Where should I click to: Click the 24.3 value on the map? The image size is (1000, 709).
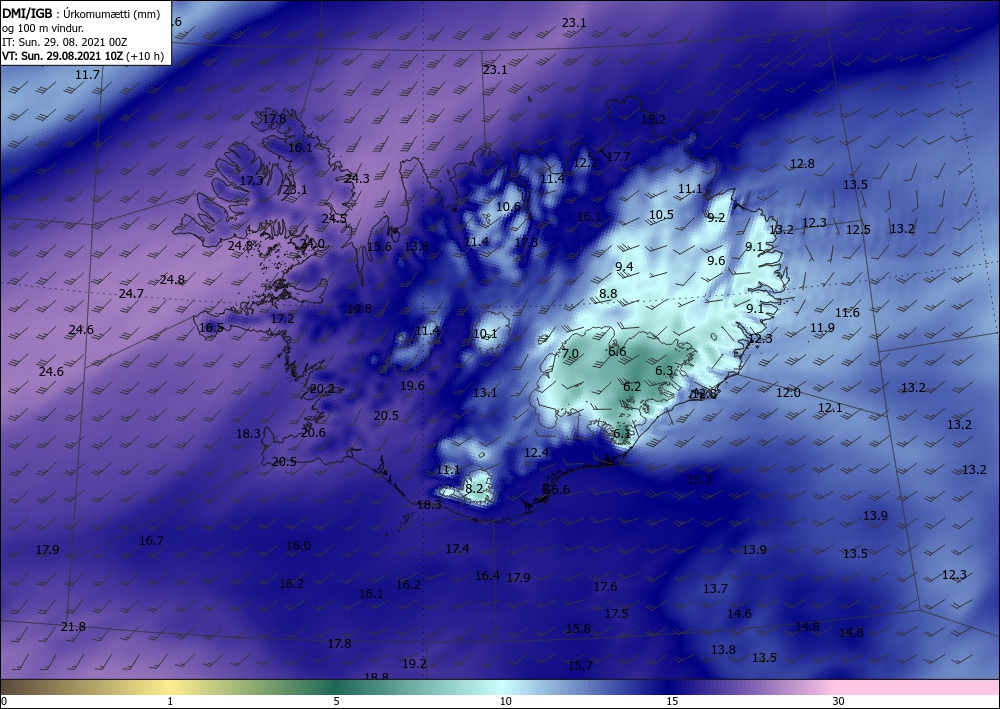pyautogui.click(x=357, y=179)
